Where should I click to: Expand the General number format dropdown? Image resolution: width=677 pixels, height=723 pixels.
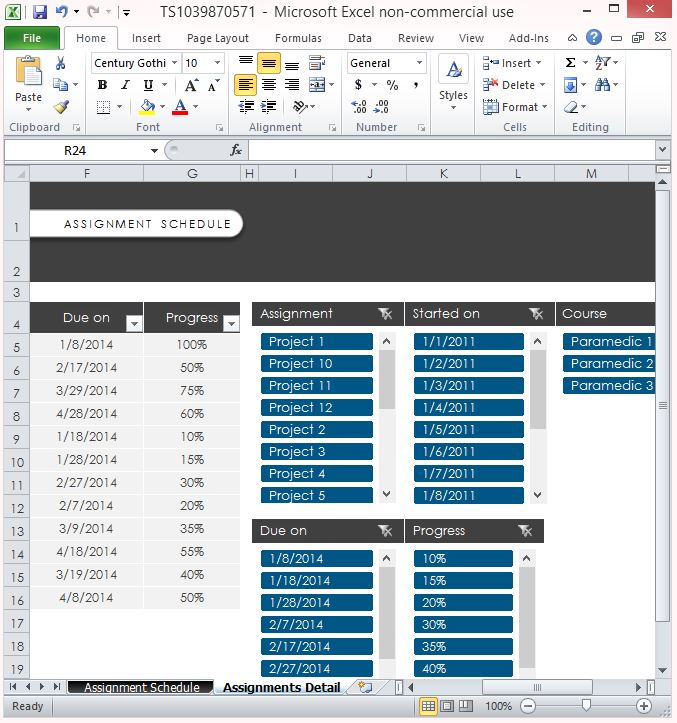coord(419,63)
